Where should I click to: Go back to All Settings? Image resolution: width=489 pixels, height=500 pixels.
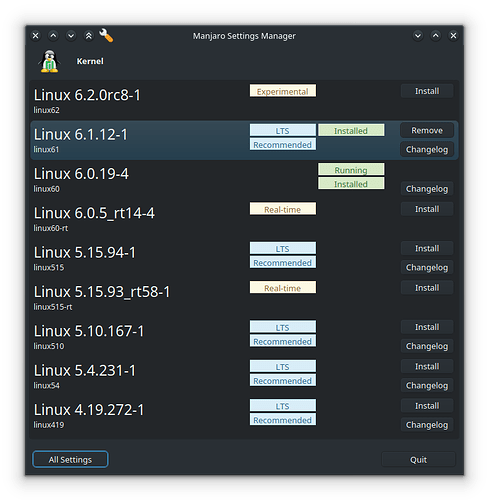[70, 459]
